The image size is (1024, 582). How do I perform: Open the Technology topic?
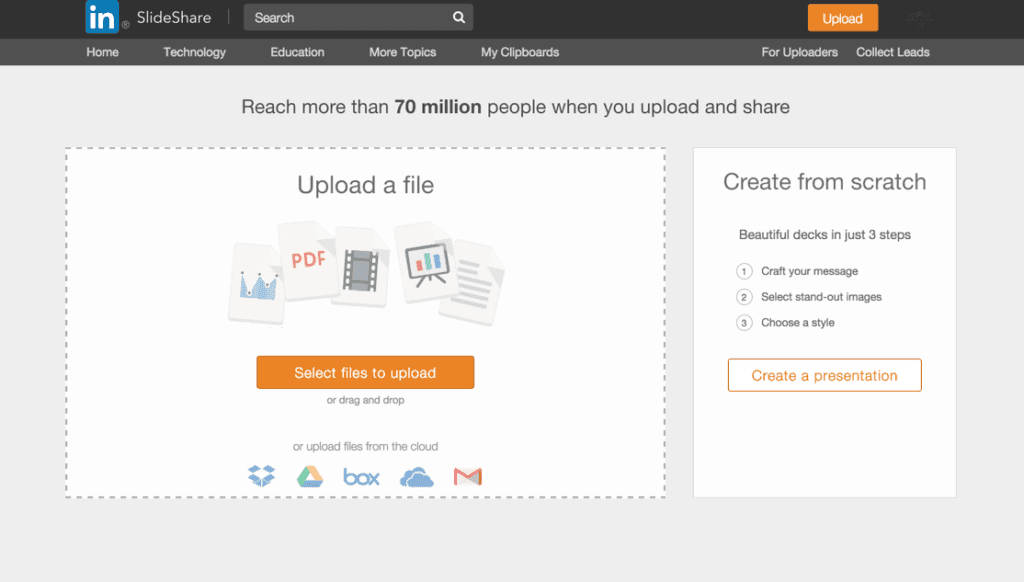pos(194,52)
